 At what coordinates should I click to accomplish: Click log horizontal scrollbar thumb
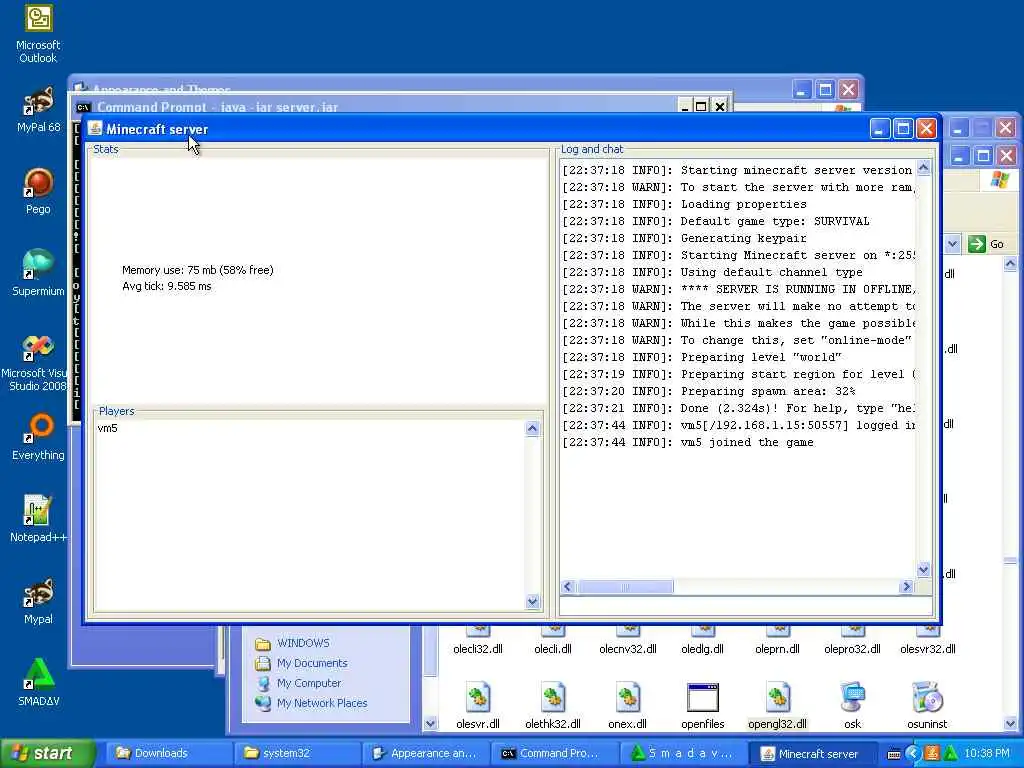tap(625, 586)
